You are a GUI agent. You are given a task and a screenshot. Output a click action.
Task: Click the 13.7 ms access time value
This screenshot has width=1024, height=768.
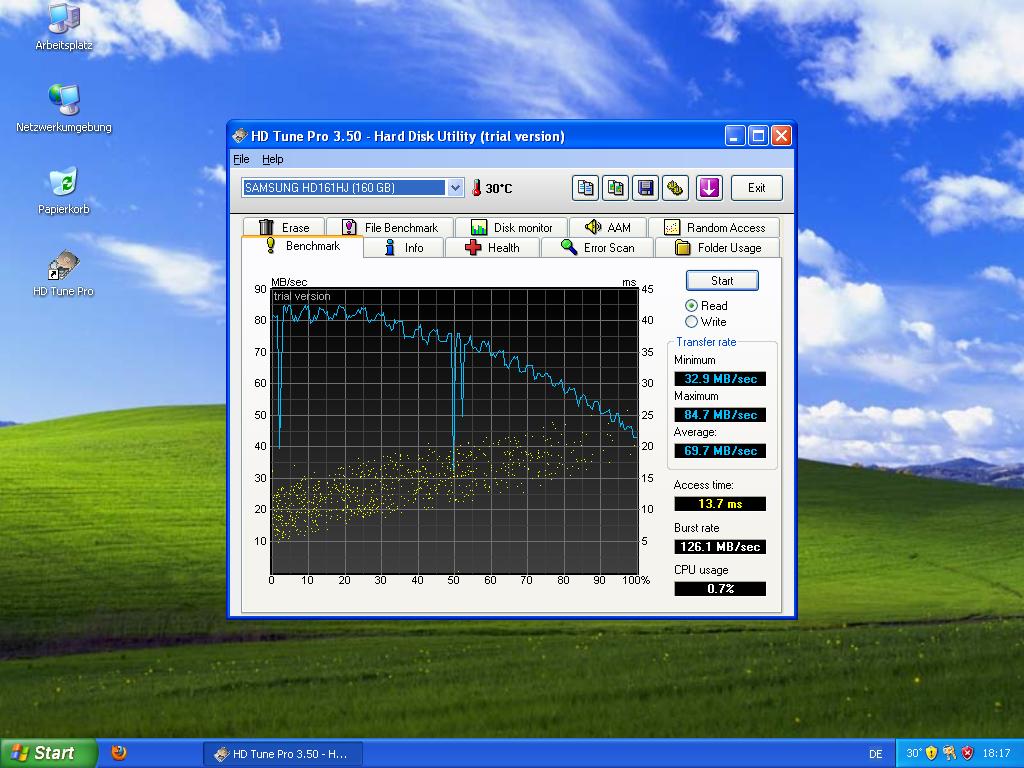pos(720,504)
